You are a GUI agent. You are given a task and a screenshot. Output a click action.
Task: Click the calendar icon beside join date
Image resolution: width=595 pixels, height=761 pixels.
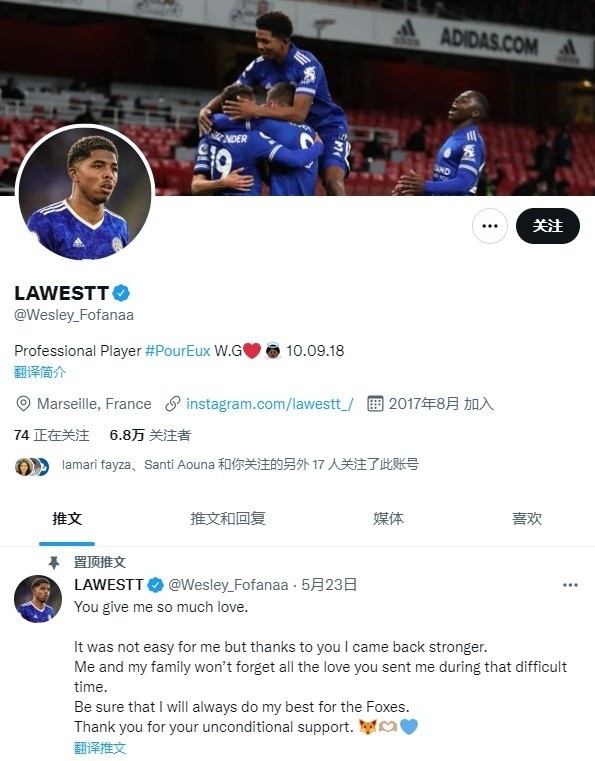(x=375, y=404)
